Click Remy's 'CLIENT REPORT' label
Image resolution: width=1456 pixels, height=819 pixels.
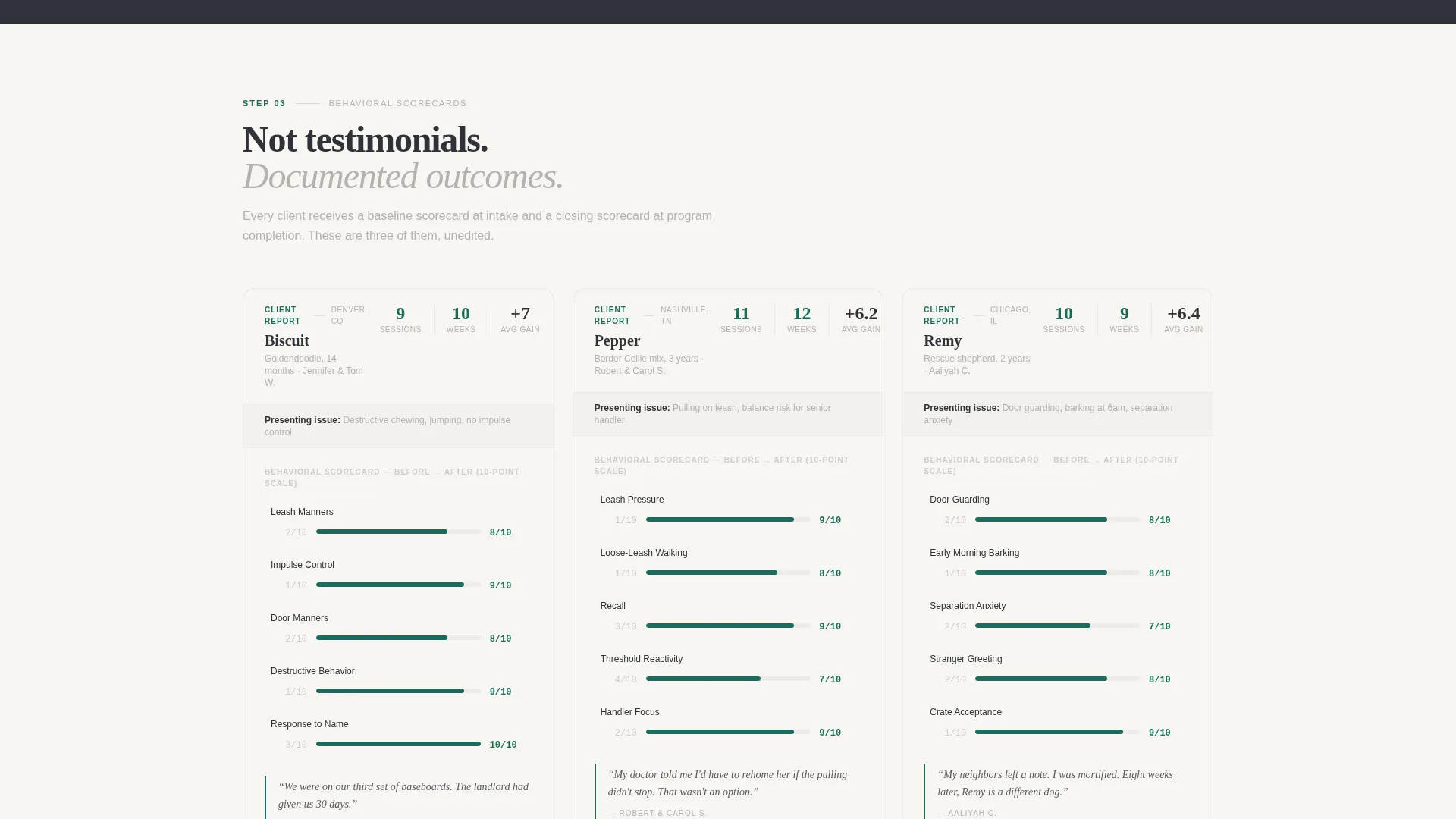[942, 315]
